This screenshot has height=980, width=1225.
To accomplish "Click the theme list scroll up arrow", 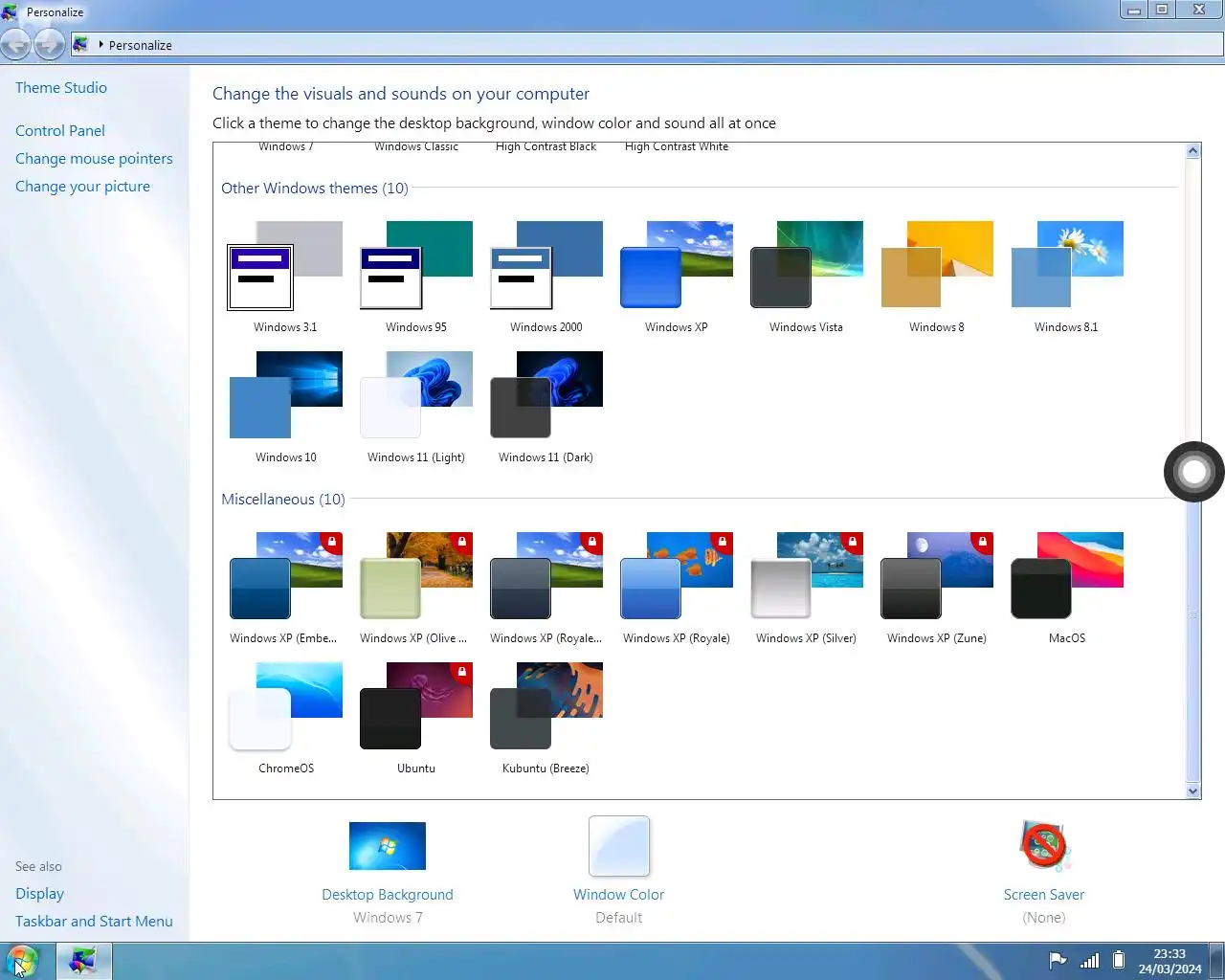I will 1192,150.
